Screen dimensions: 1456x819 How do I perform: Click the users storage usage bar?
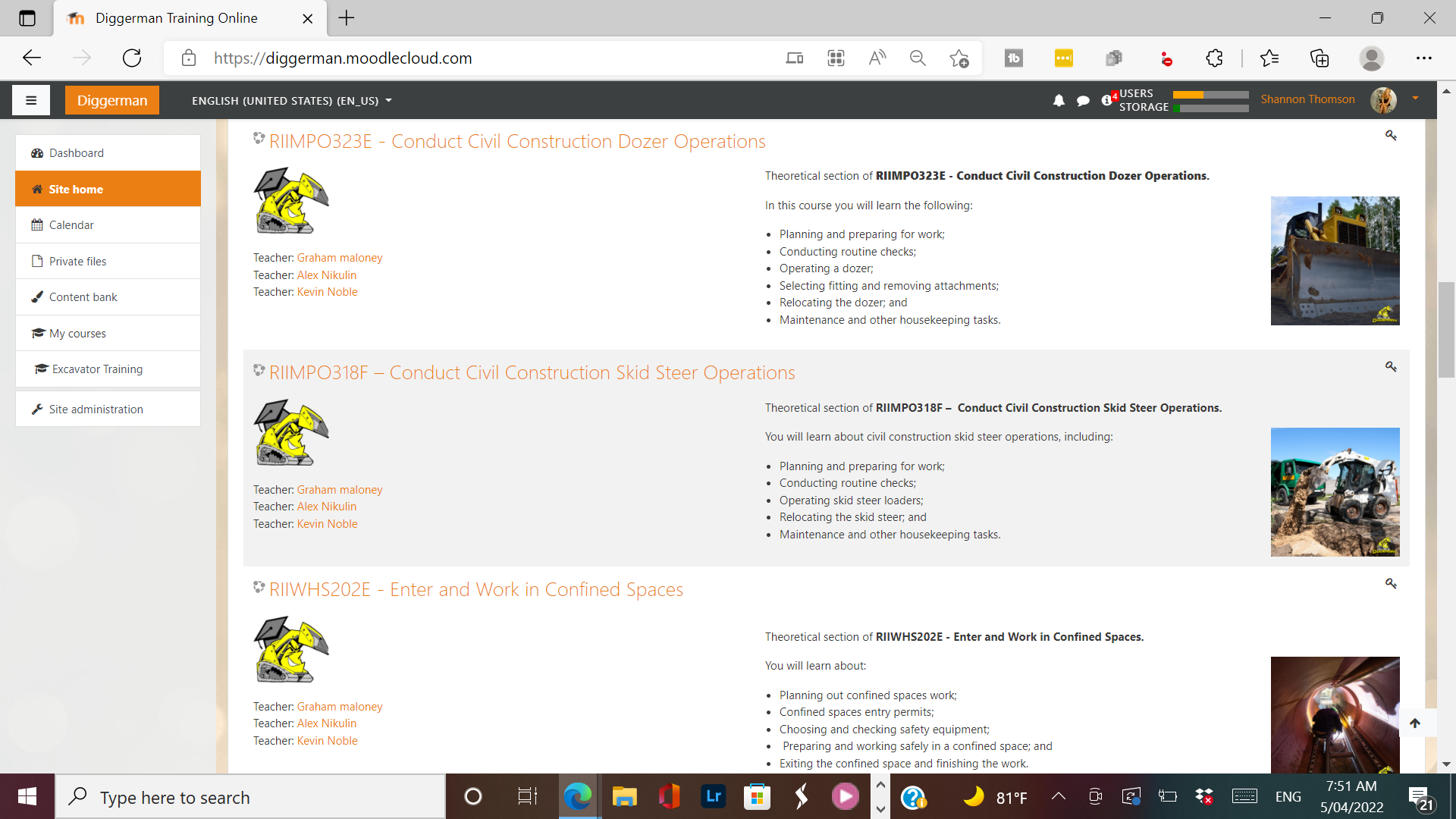coord(1210,101)
